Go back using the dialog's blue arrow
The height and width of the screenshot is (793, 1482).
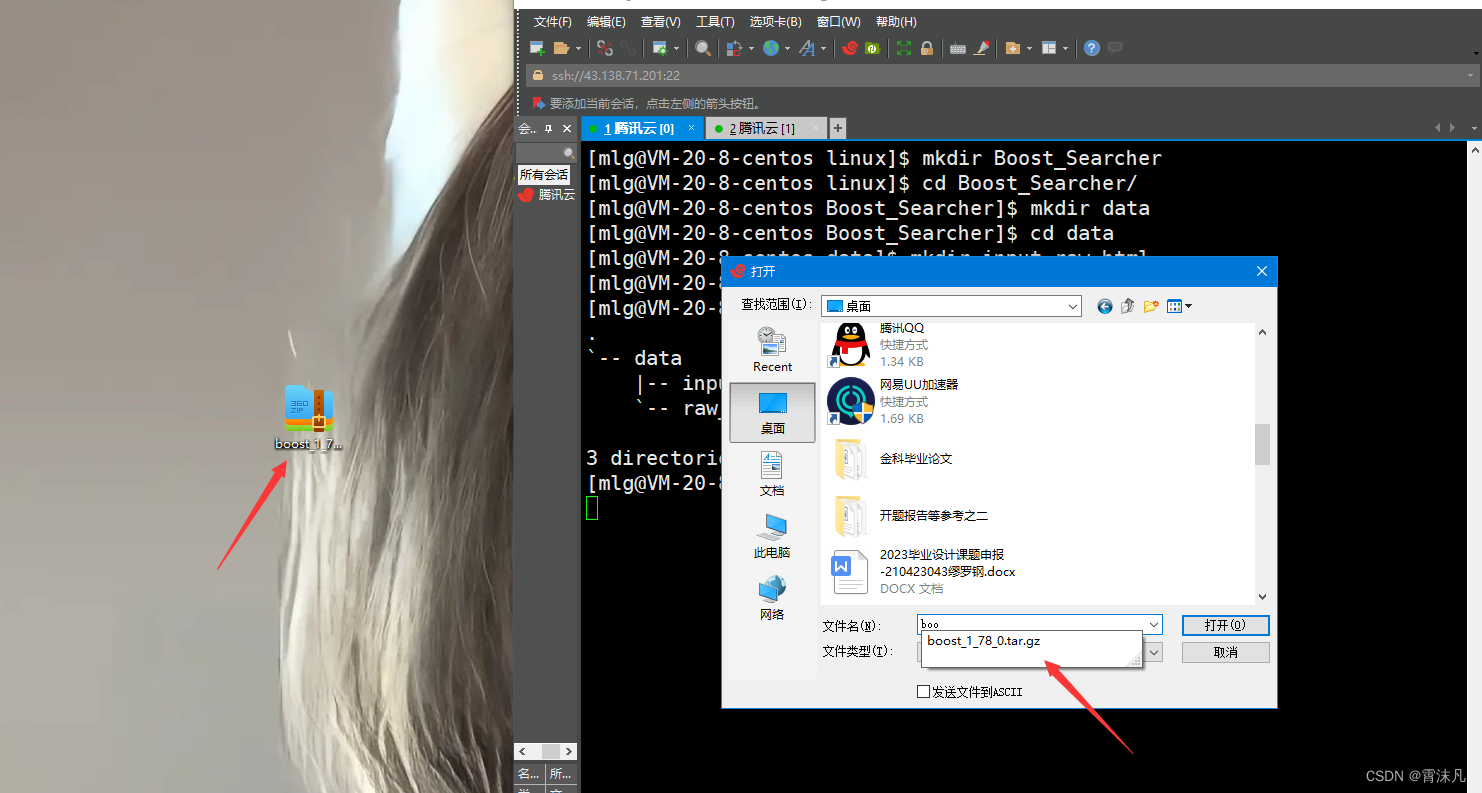coord(1105,306)
